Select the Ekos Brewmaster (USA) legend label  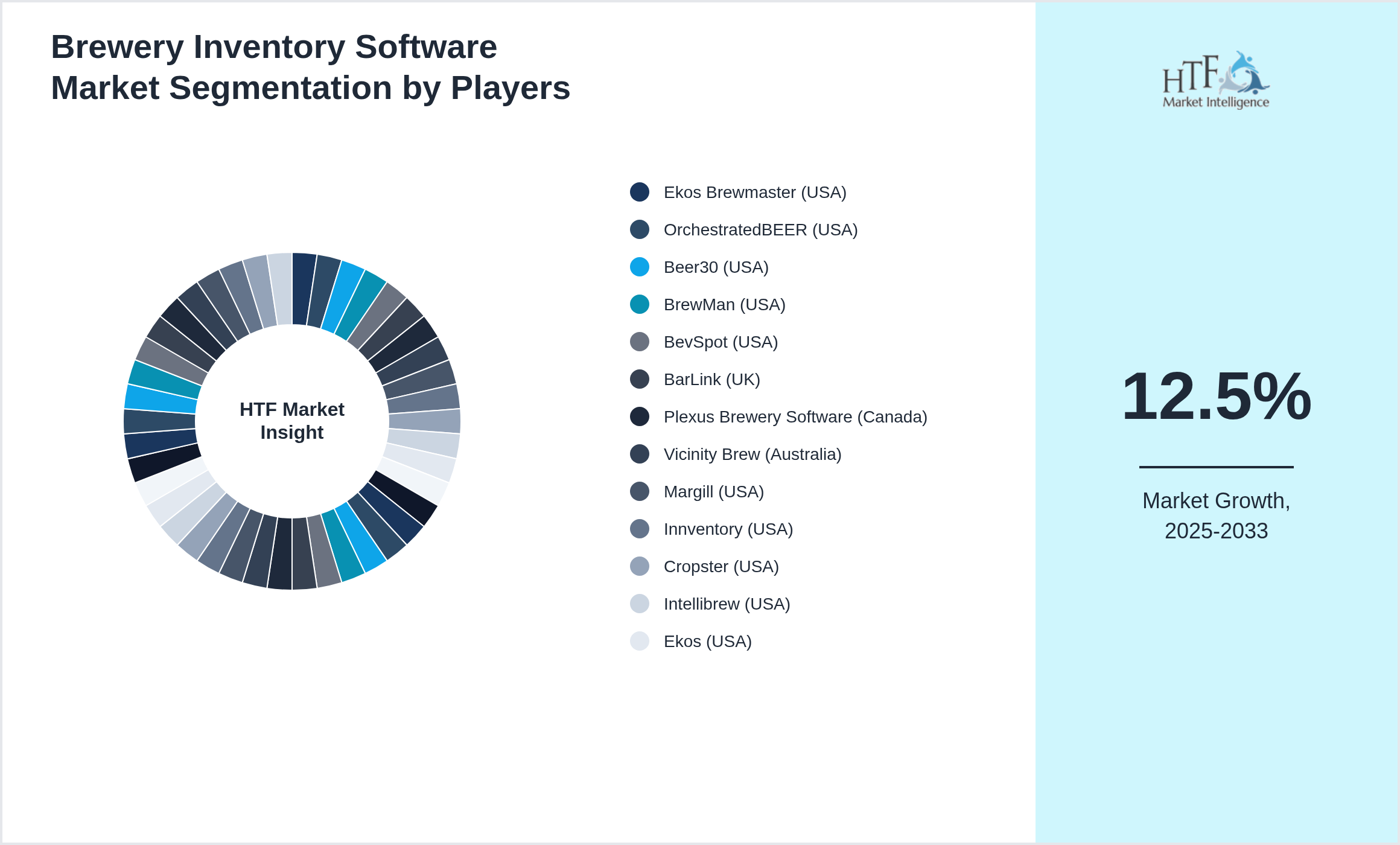(755, 193)
